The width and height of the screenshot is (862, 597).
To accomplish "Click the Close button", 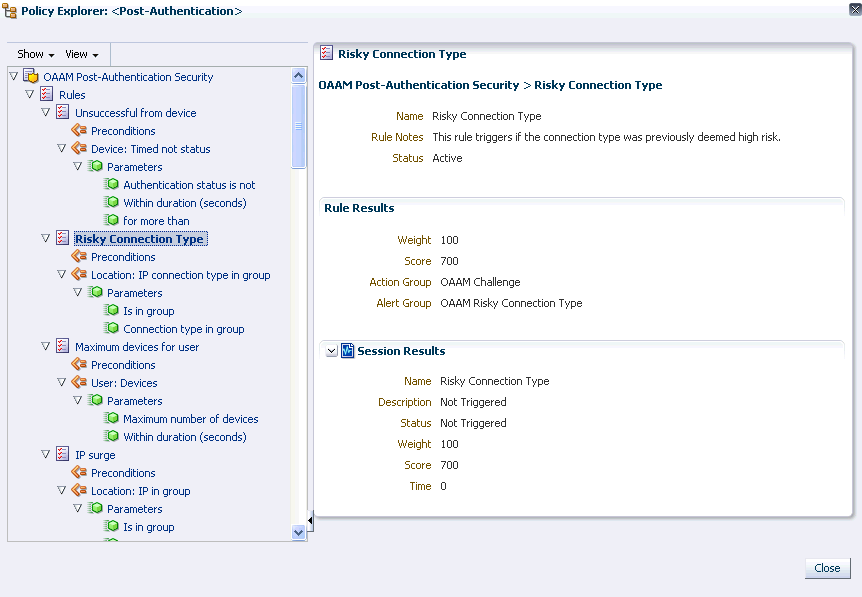I will (x=827, y=568).
